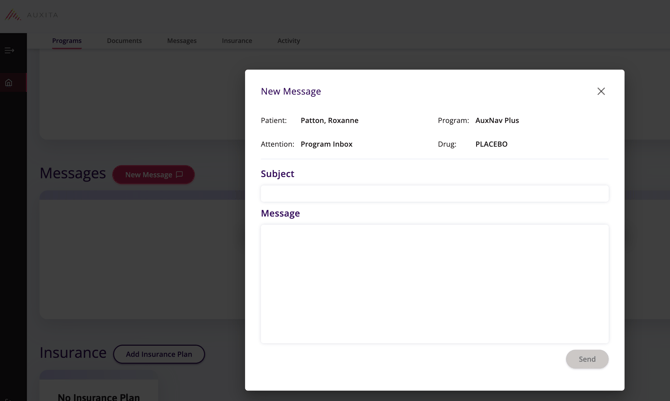Close the New Message dialog with X
Image resolution: width=670 pixels, height=401 pixels.
[601, 91]
